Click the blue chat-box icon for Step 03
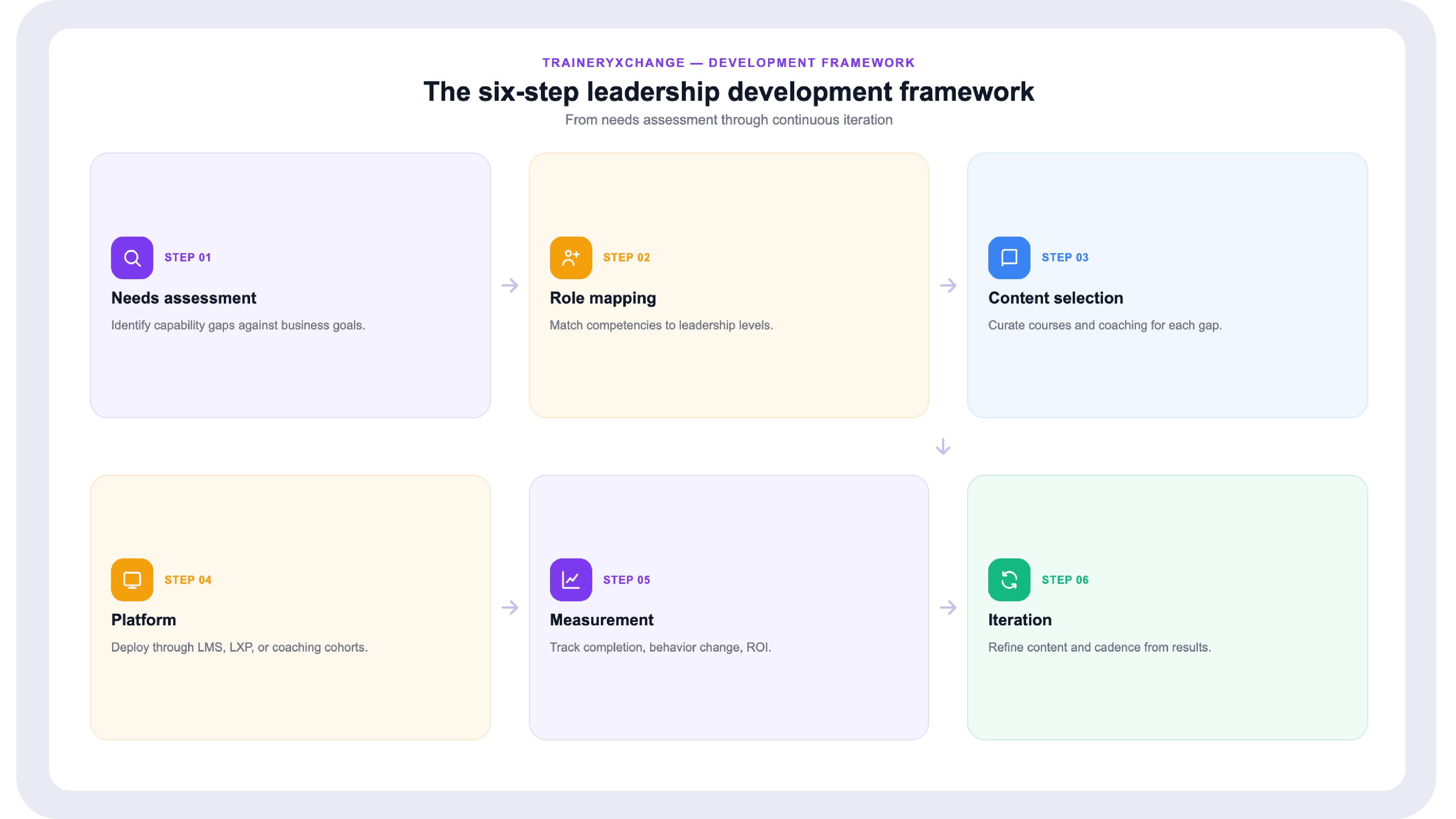Screen dimensions: 1456x819 (1009, 258)
